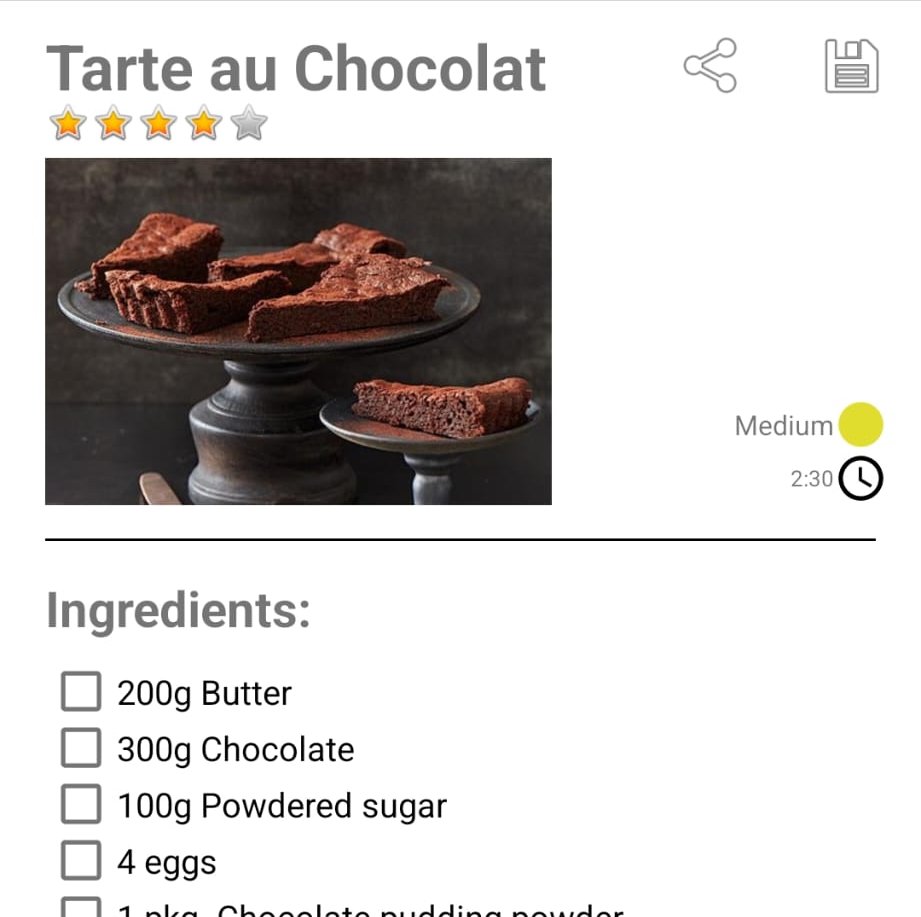Tap the floppy disk save icon
The width and height of the screenshot is (921, 917).
852,66
